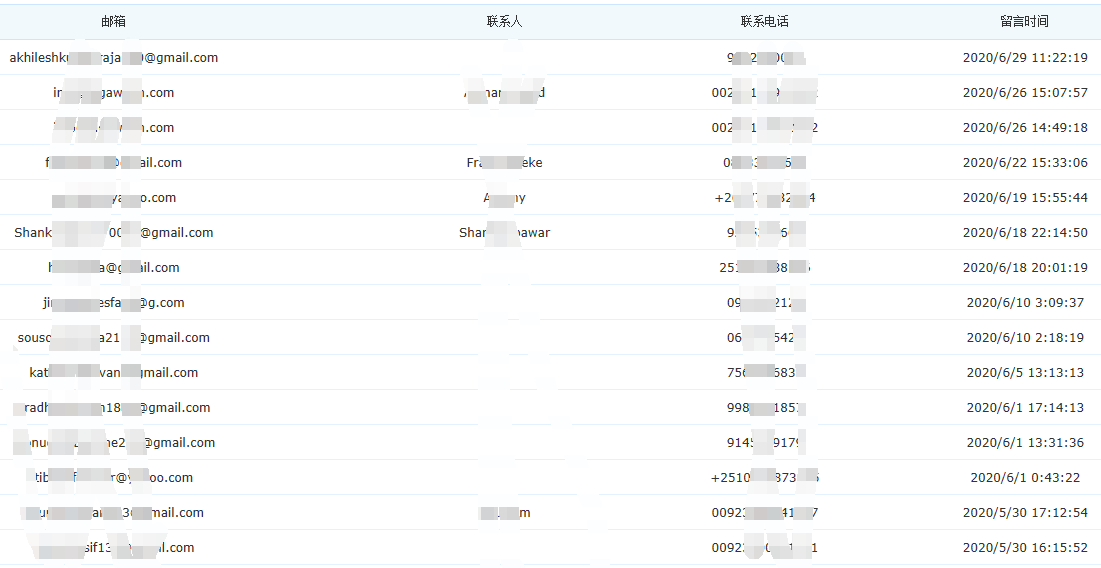Screen dimensions: 1101x568
Task: Click the 2020/6/10 3:09:37 message time
Action: tap(1024, 303)
